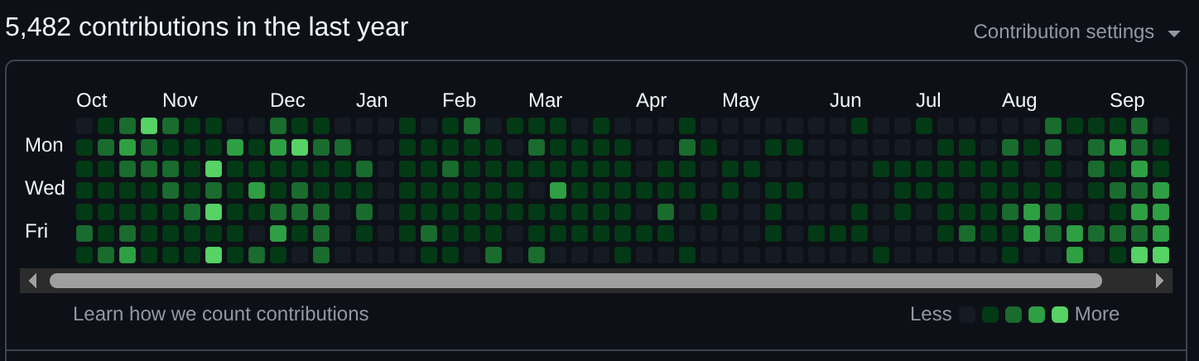Click the Fri weekday label
Image resolution: width=1199 pixels, height=361 pixels.
pos(37,231)
